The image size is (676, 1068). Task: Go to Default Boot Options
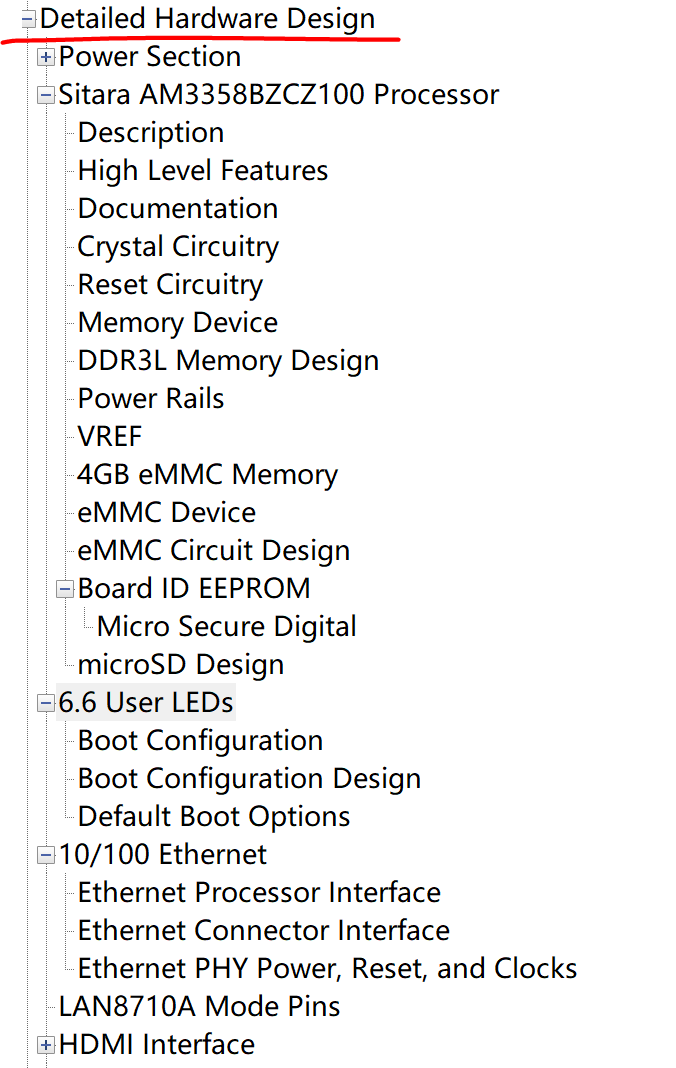tap(214, 817)
